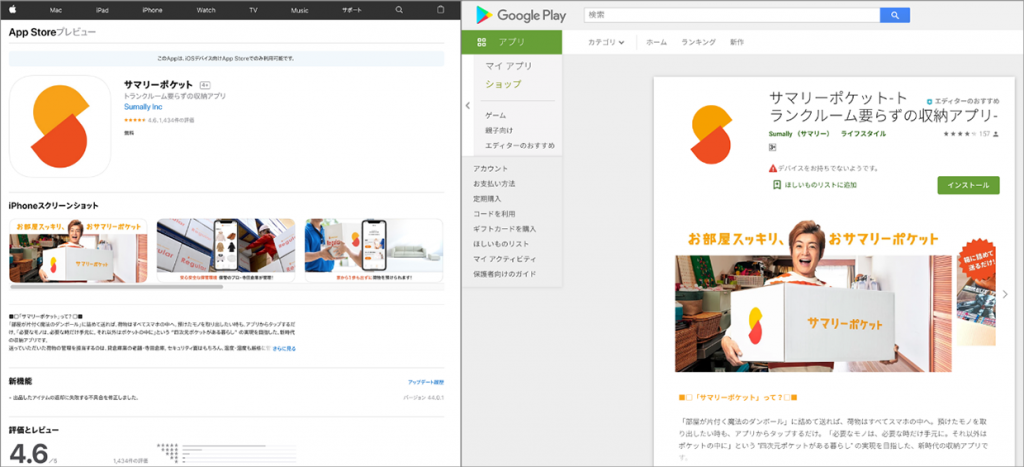Open アップデート履歴 link on App Store page
The image size is (1024, 467).
click(426, 382)
